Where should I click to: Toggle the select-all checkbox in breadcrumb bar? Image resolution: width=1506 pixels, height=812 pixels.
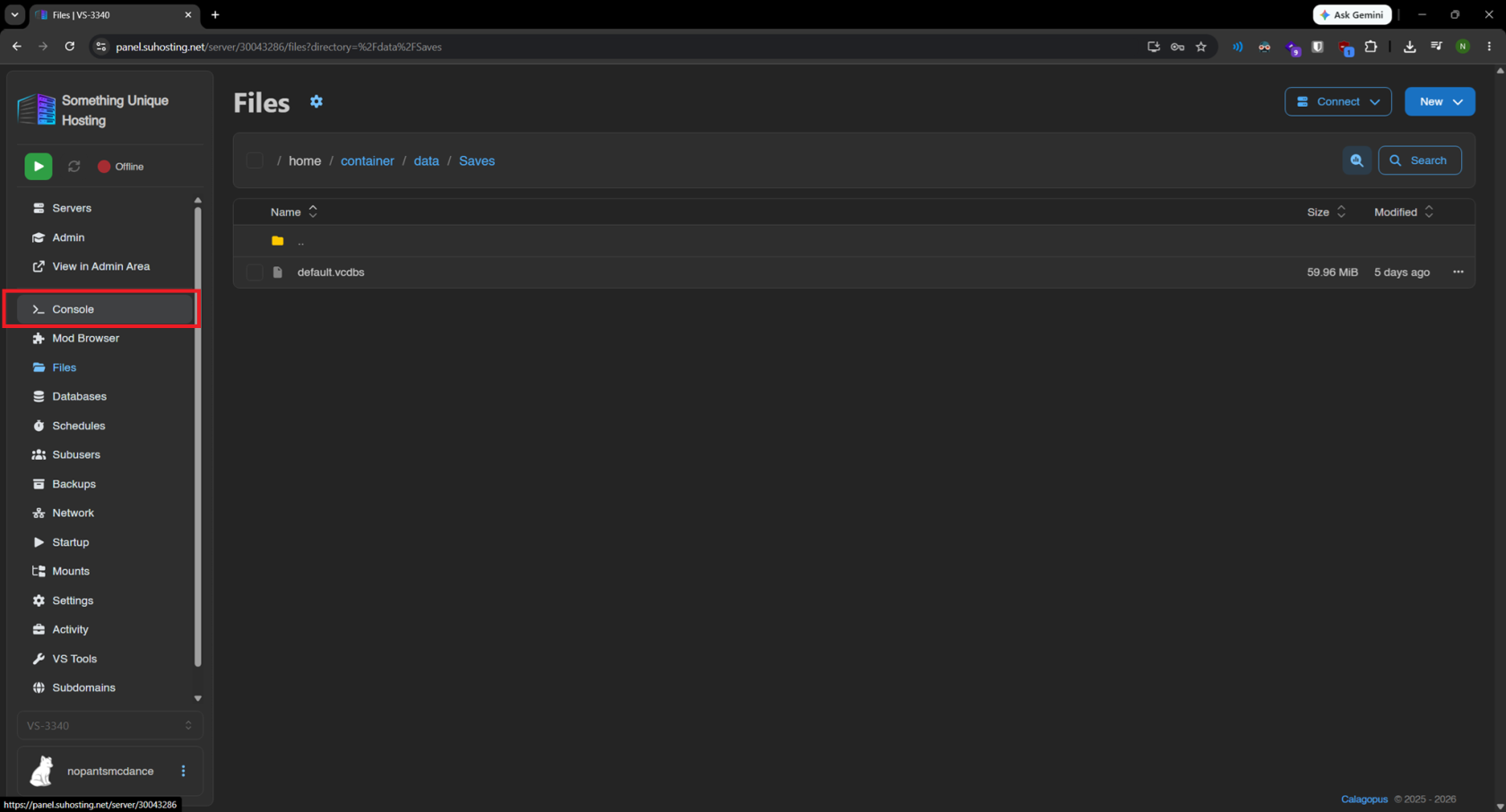[255, 160]
